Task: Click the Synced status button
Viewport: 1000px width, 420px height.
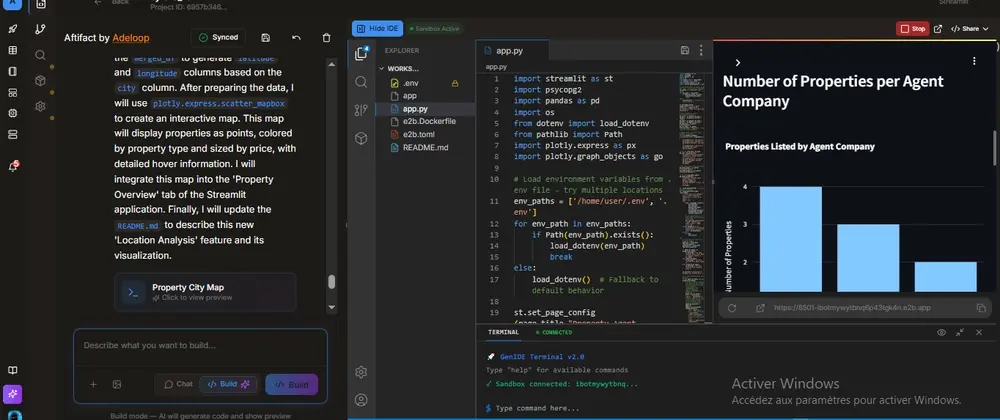Action: coord(218,38)
